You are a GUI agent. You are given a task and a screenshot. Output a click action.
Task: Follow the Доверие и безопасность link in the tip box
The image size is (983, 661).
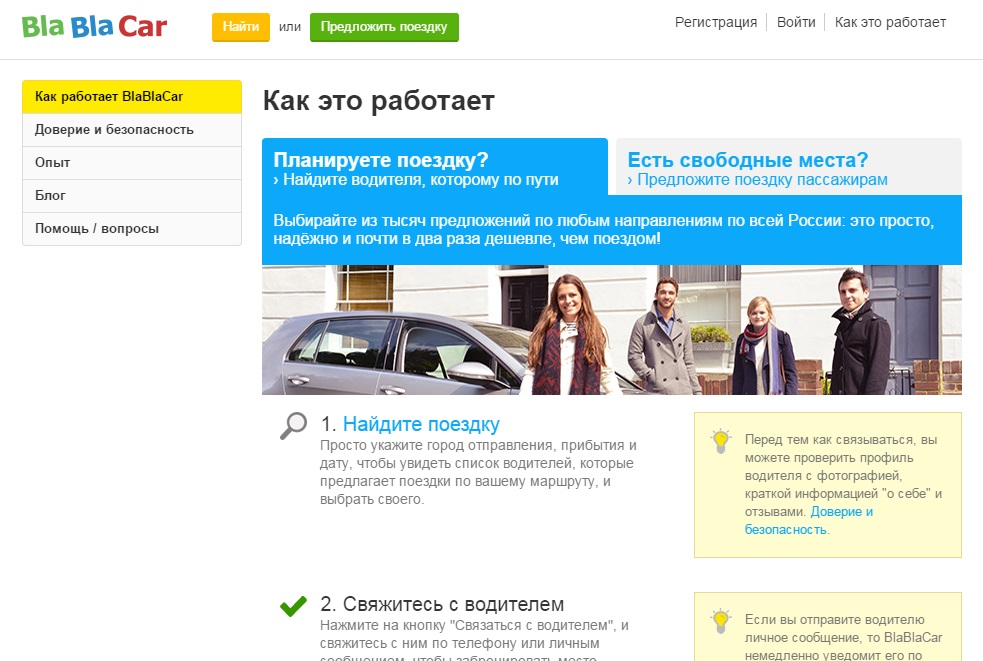(x=809, y=521)
